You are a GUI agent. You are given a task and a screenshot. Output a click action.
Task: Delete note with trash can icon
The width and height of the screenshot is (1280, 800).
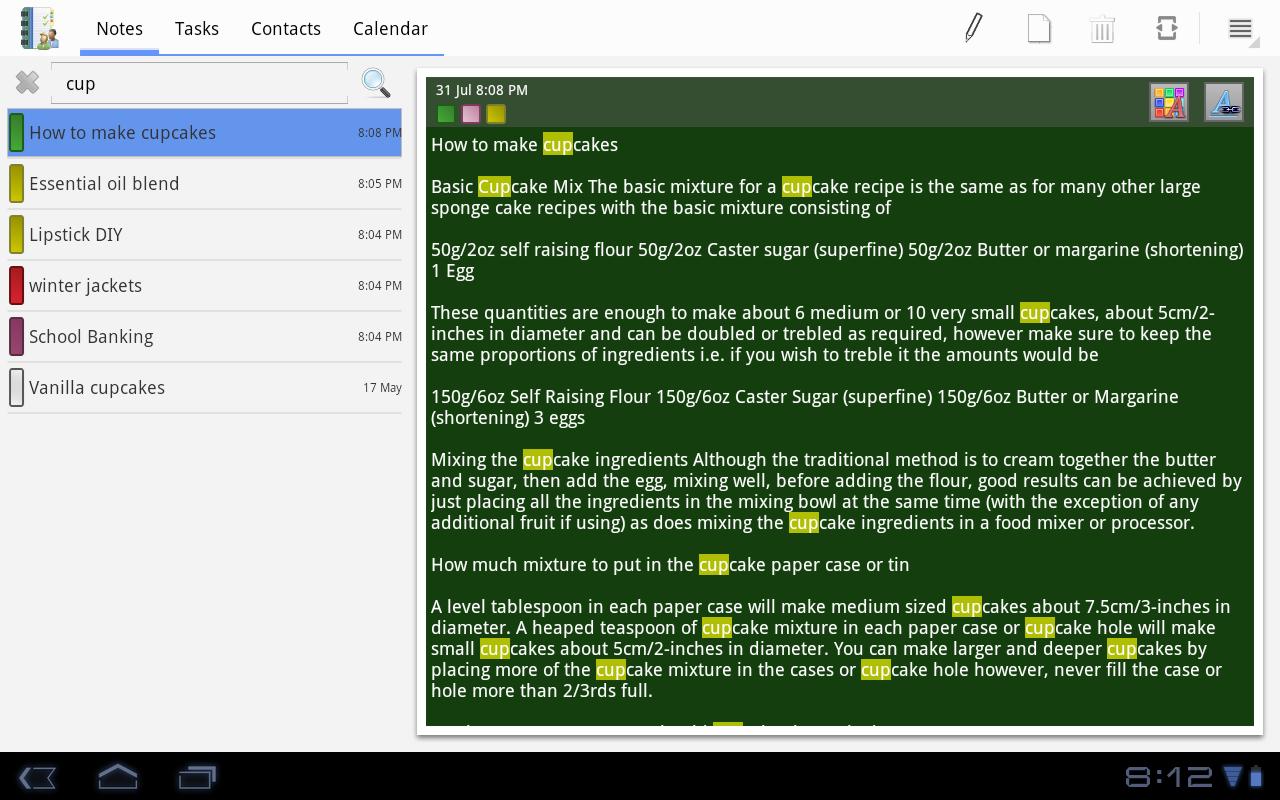coord(1102,28)
